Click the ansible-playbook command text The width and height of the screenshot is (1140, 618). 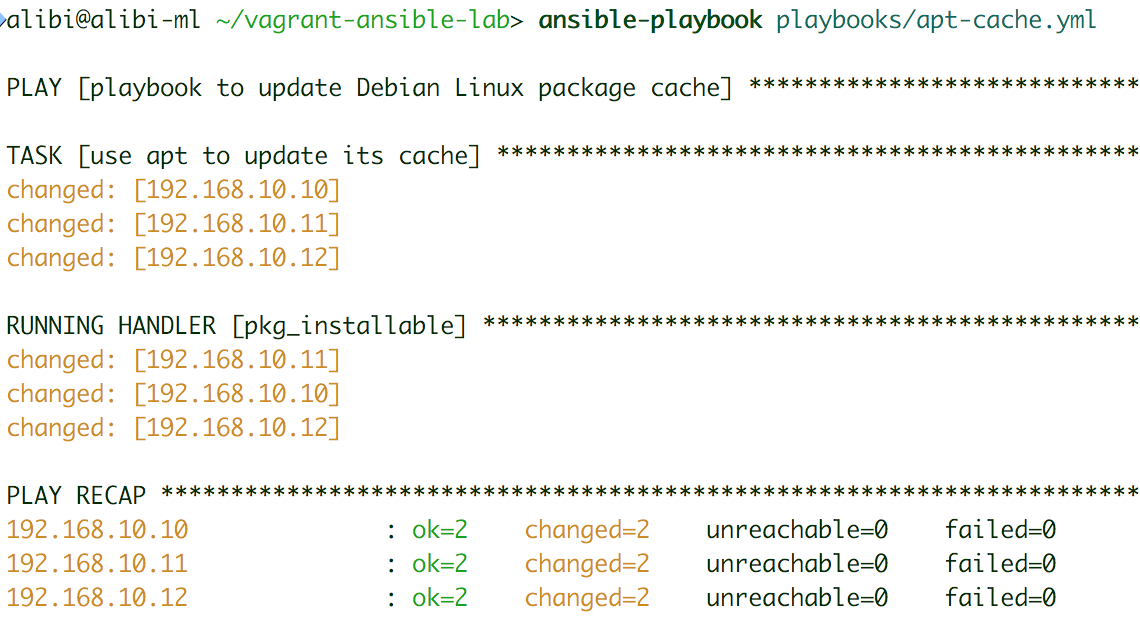pos(650,20)
